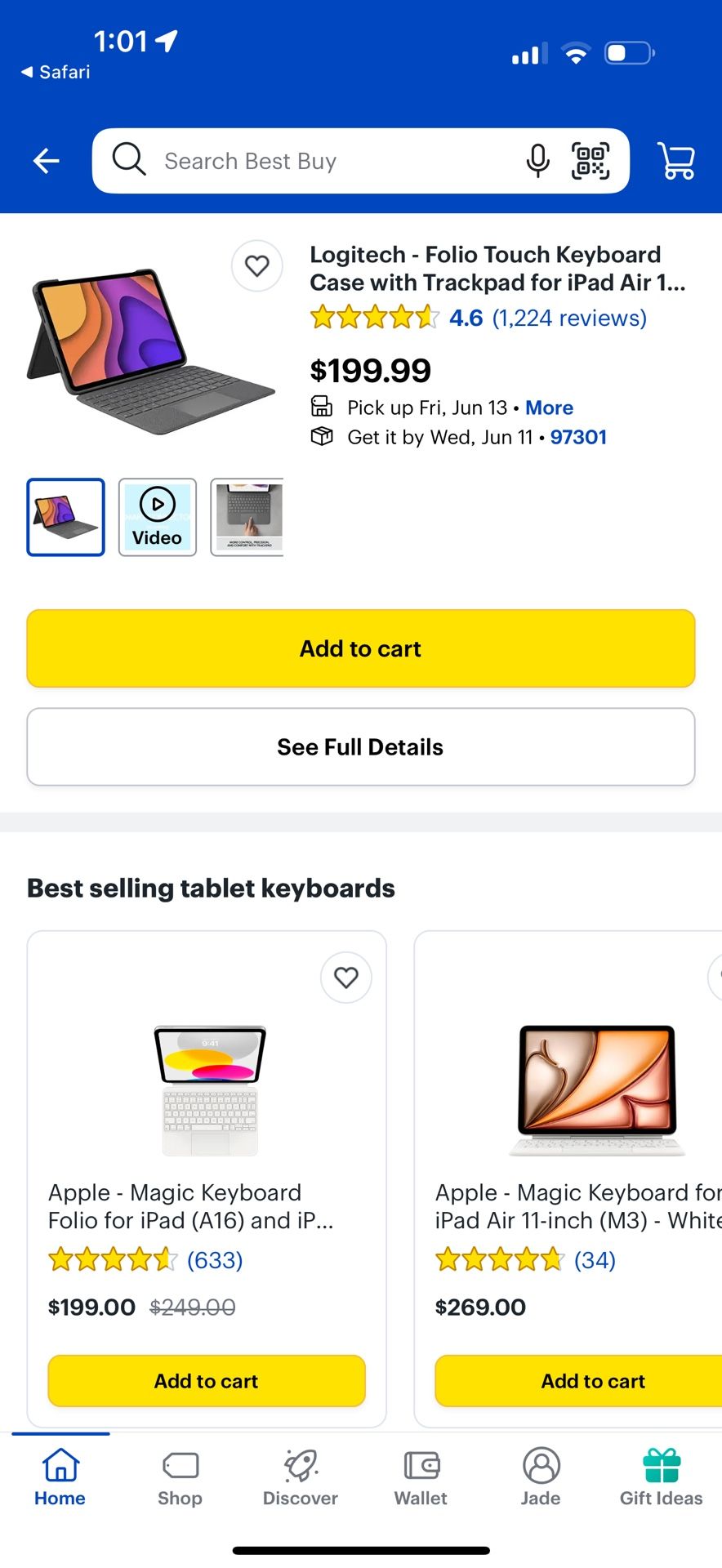Tap See Full Details button

point(361,746)
